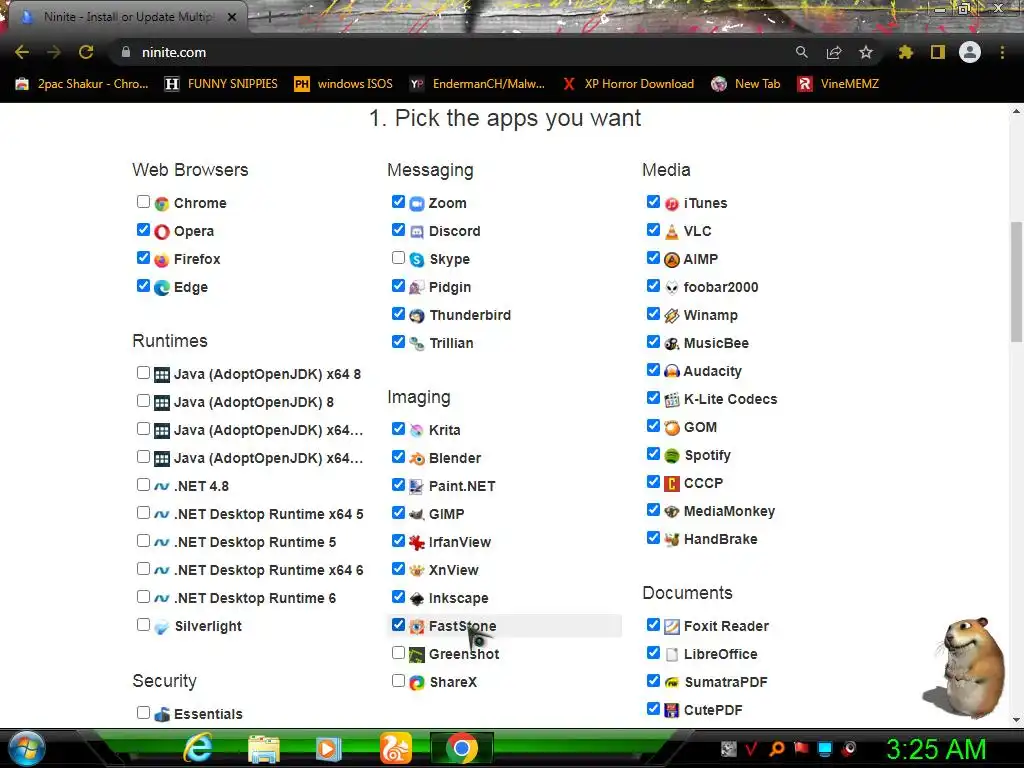Click the Audacity headphones icon
1024x768 pixels.
tap(671, 372)
